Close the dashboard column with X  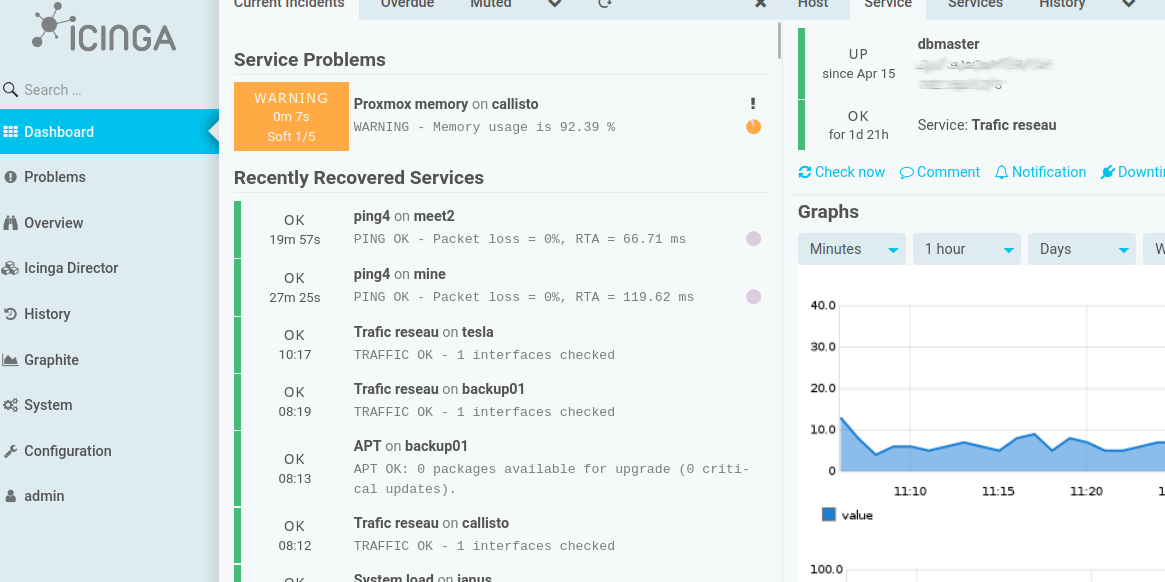(760, 4)
